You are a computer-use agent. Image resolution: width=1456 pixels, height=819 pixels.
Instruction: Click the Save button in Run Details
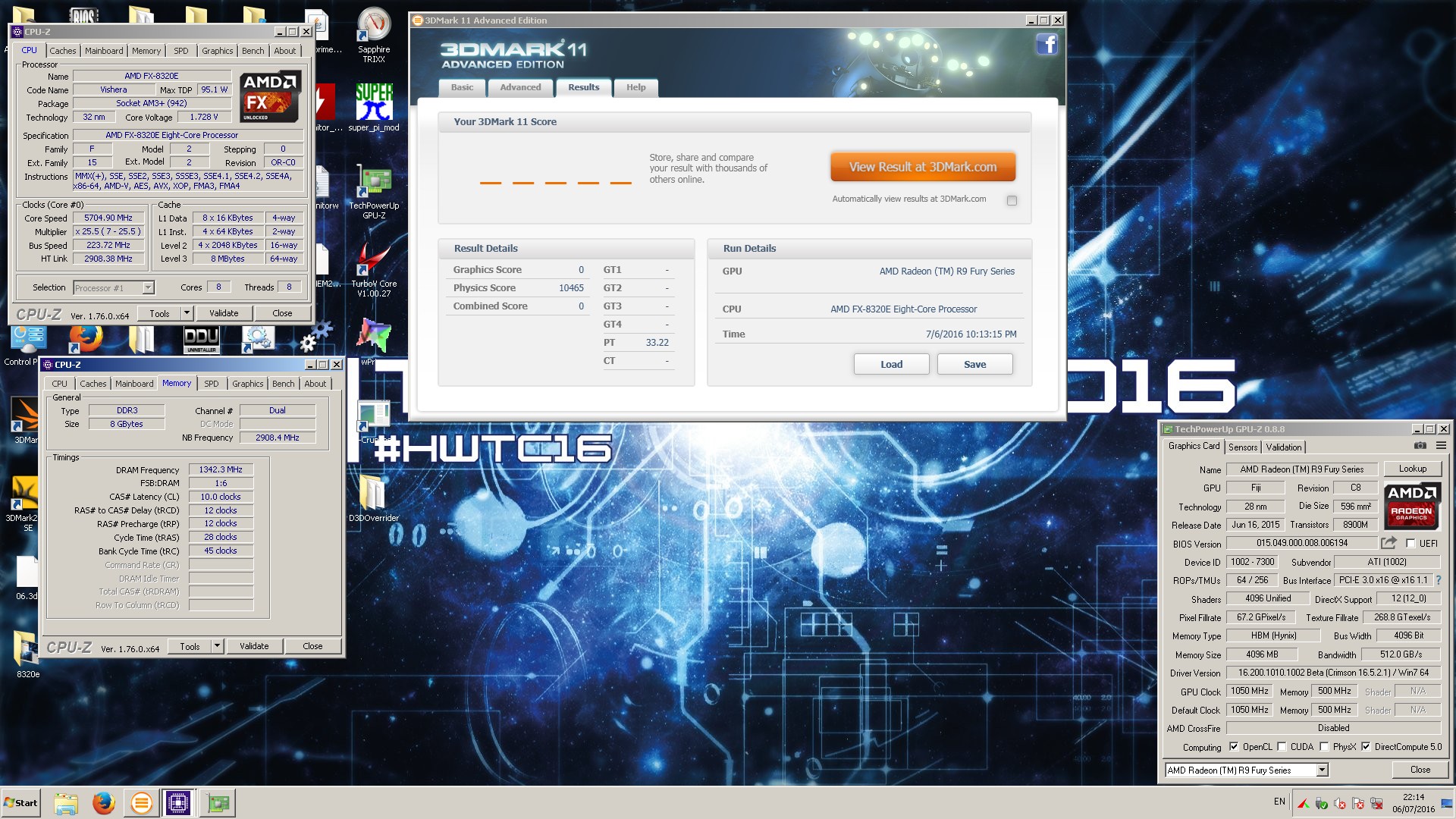click(x=974, y=364)
